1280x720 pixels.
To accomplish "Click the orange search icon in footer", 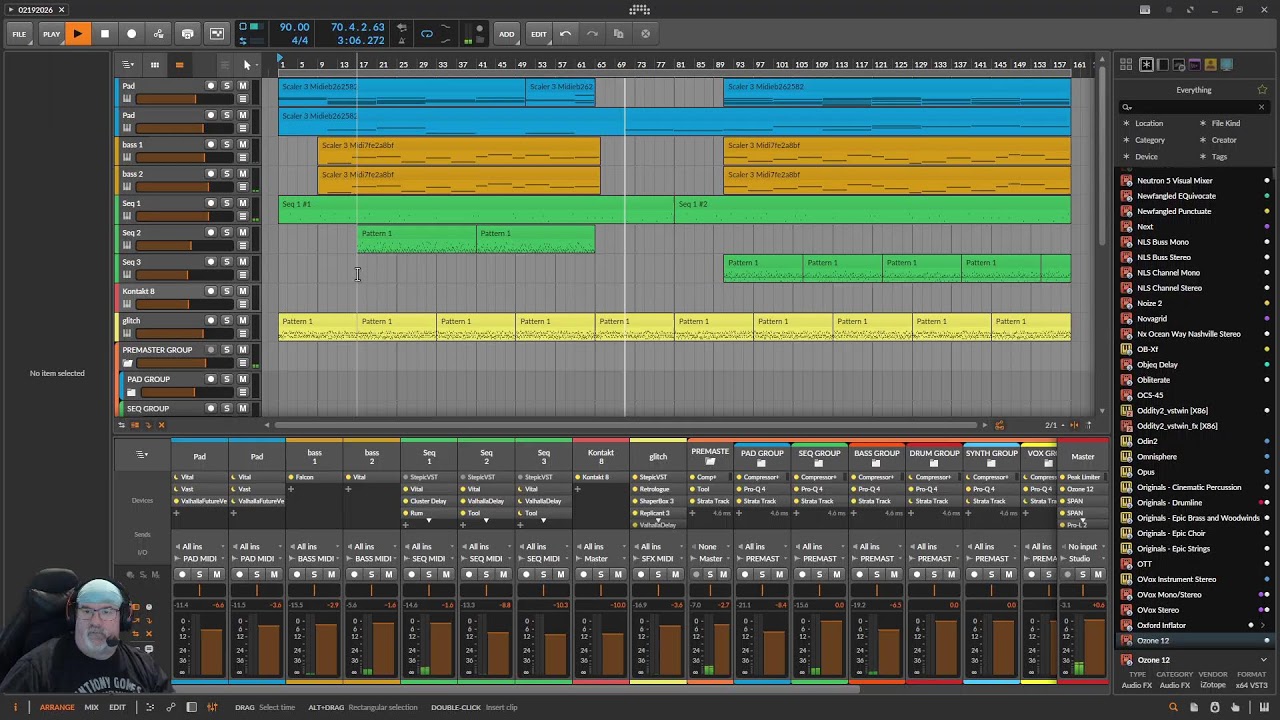I will coord(1174,707).
